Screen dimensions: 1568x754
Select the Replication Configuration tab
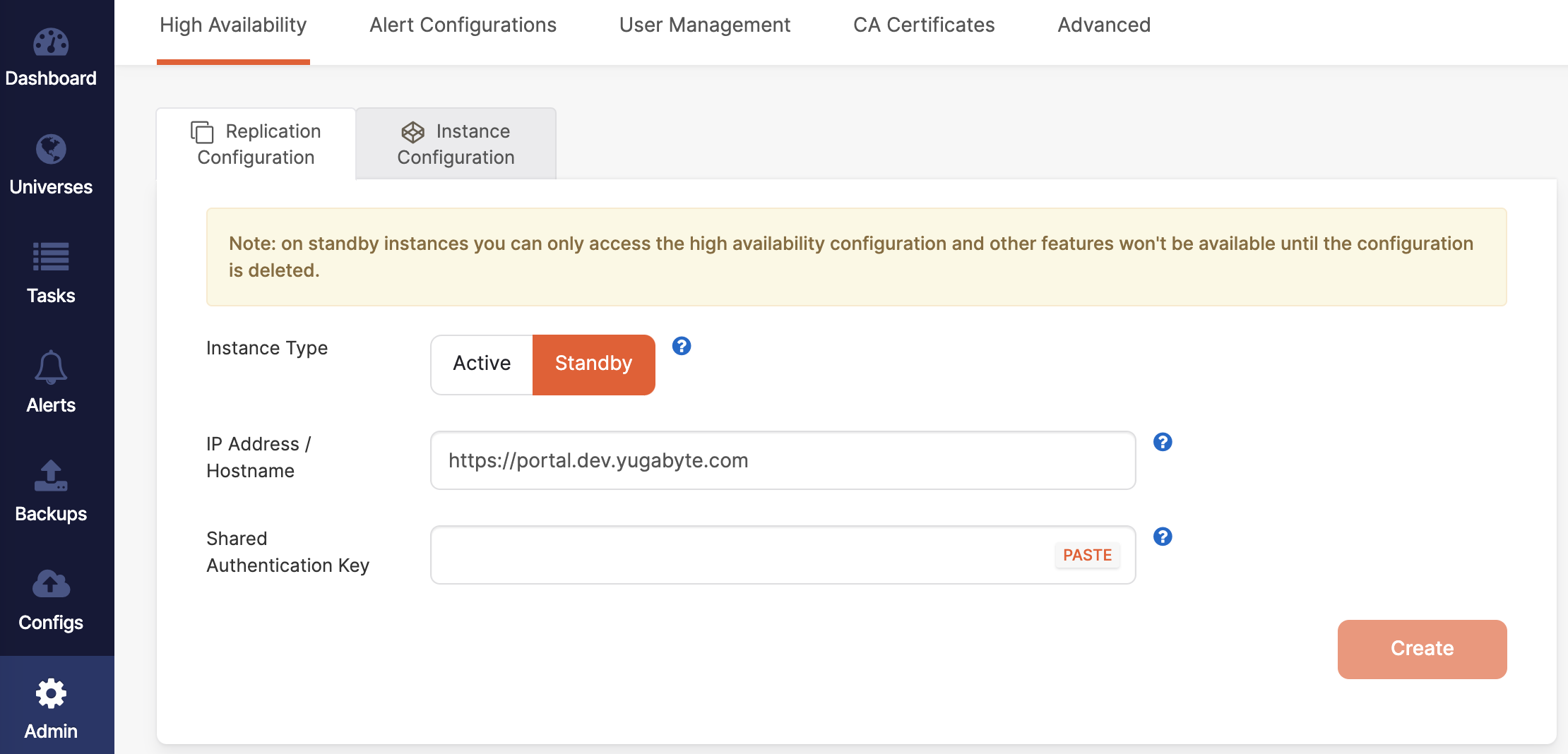[x=256, y=144]
